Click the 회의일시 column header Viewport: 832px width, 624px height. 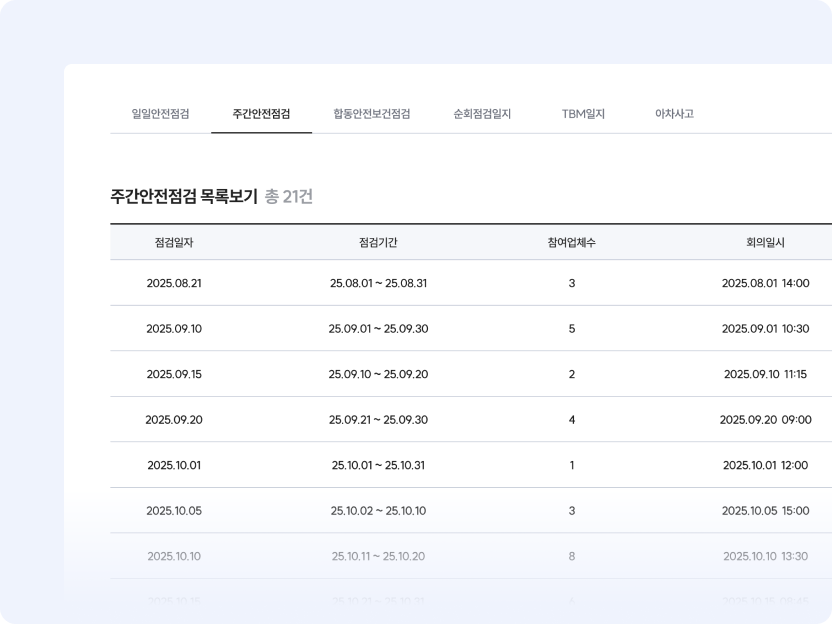(x=765, y=242)
